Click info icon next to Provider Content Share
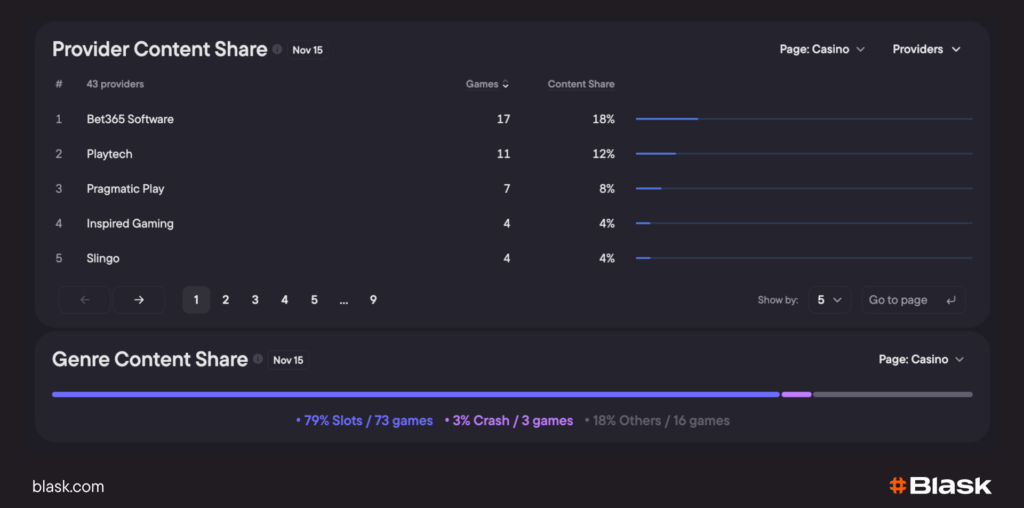The height and width of the screenshot is (508, 1024). click(277, 49)
